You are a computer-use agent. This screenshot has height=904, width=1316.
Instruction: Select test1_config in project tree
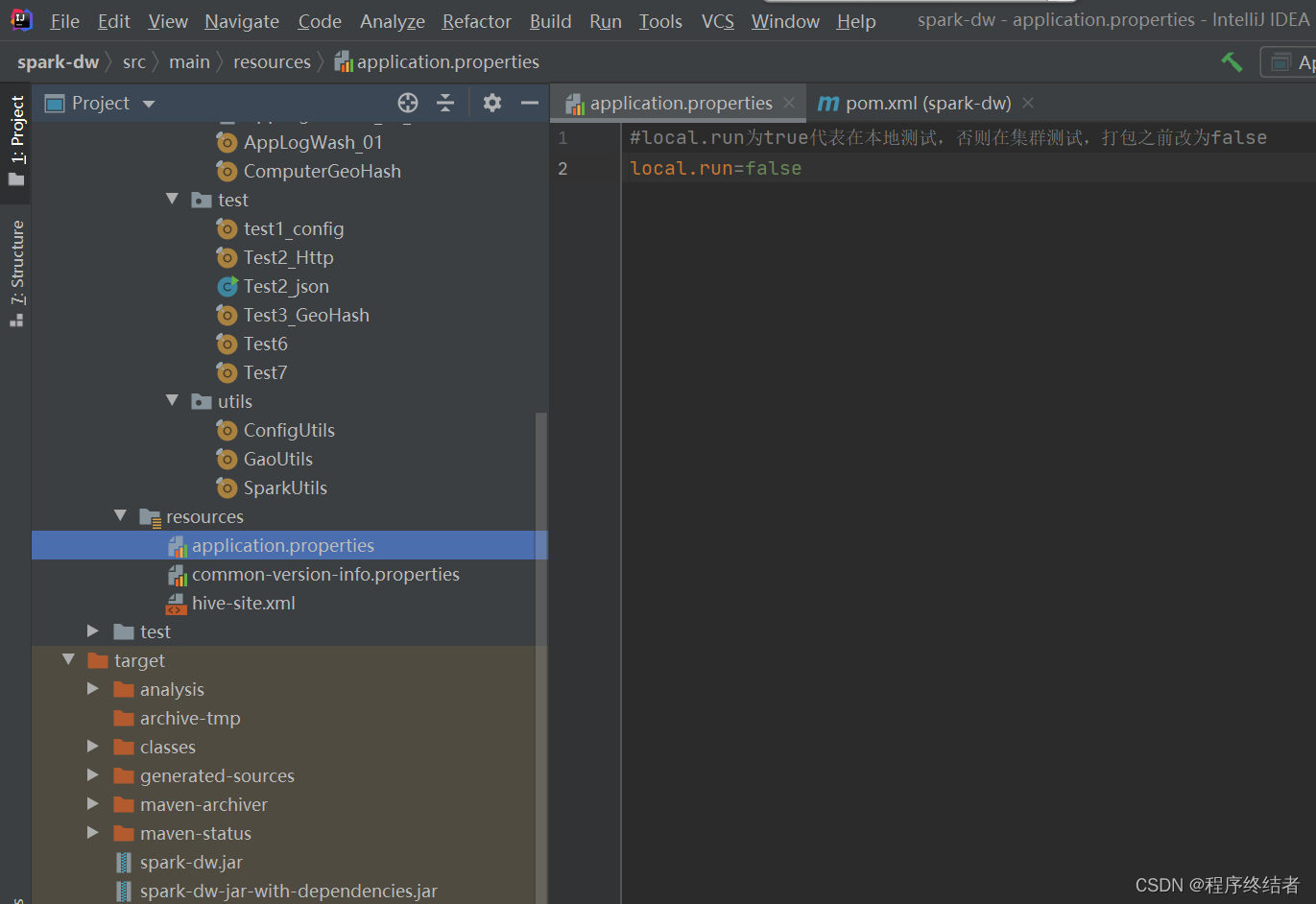294,228
